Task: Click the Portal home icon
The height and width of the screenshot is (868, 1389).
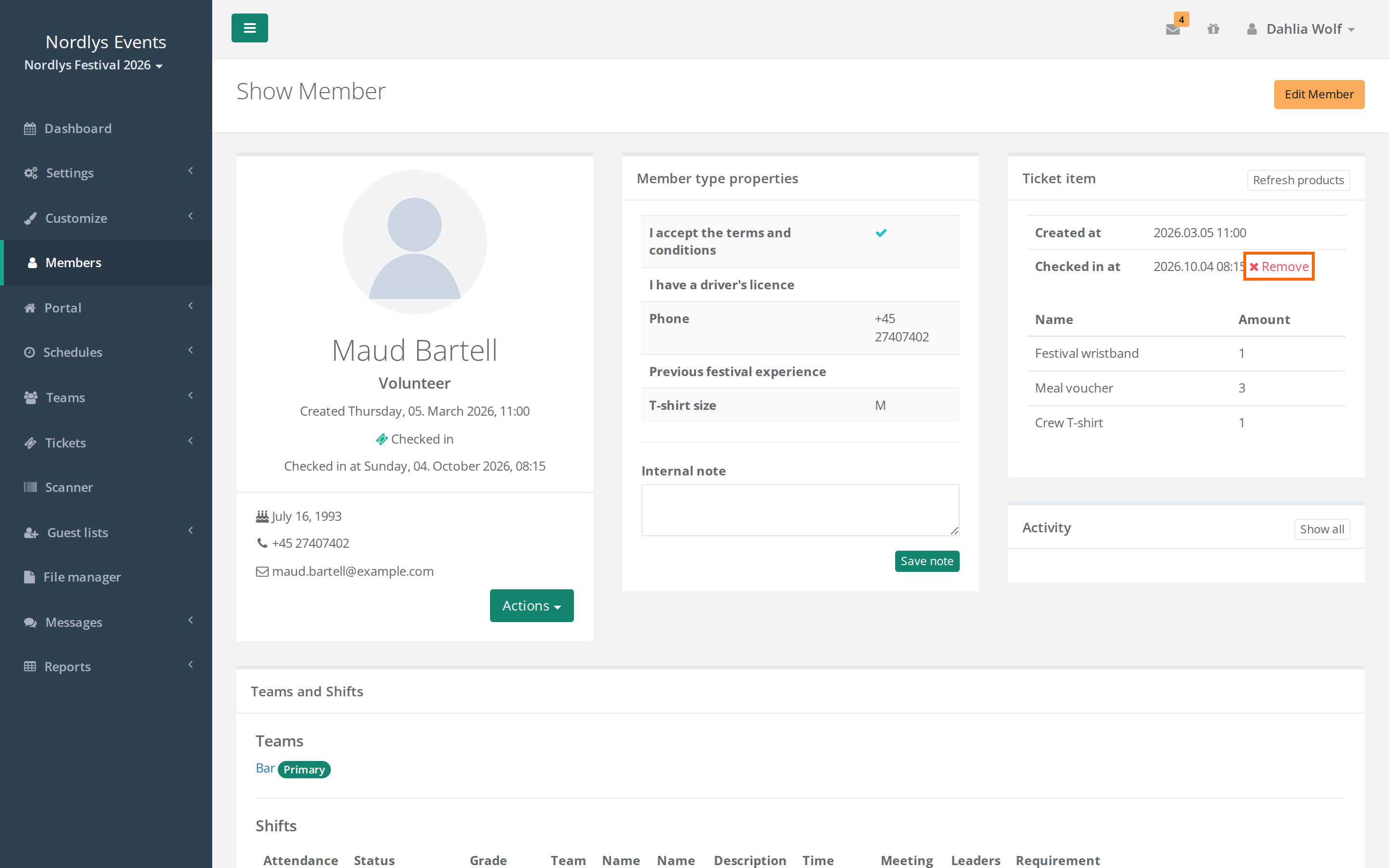Action: pos(30,308)
